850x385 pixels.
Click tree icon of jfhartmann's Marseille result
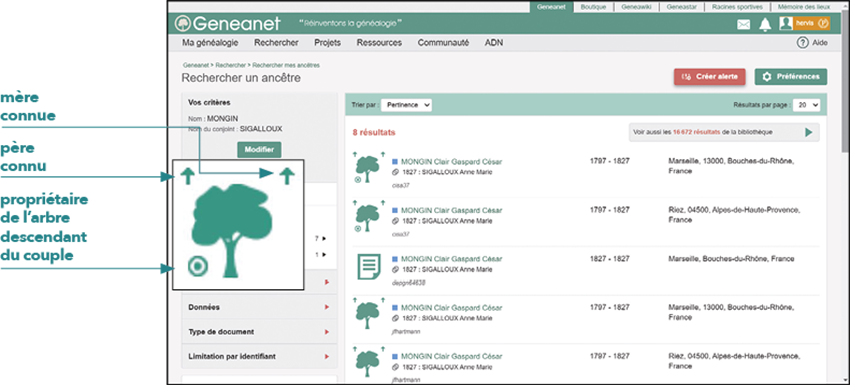coord(368,315)
